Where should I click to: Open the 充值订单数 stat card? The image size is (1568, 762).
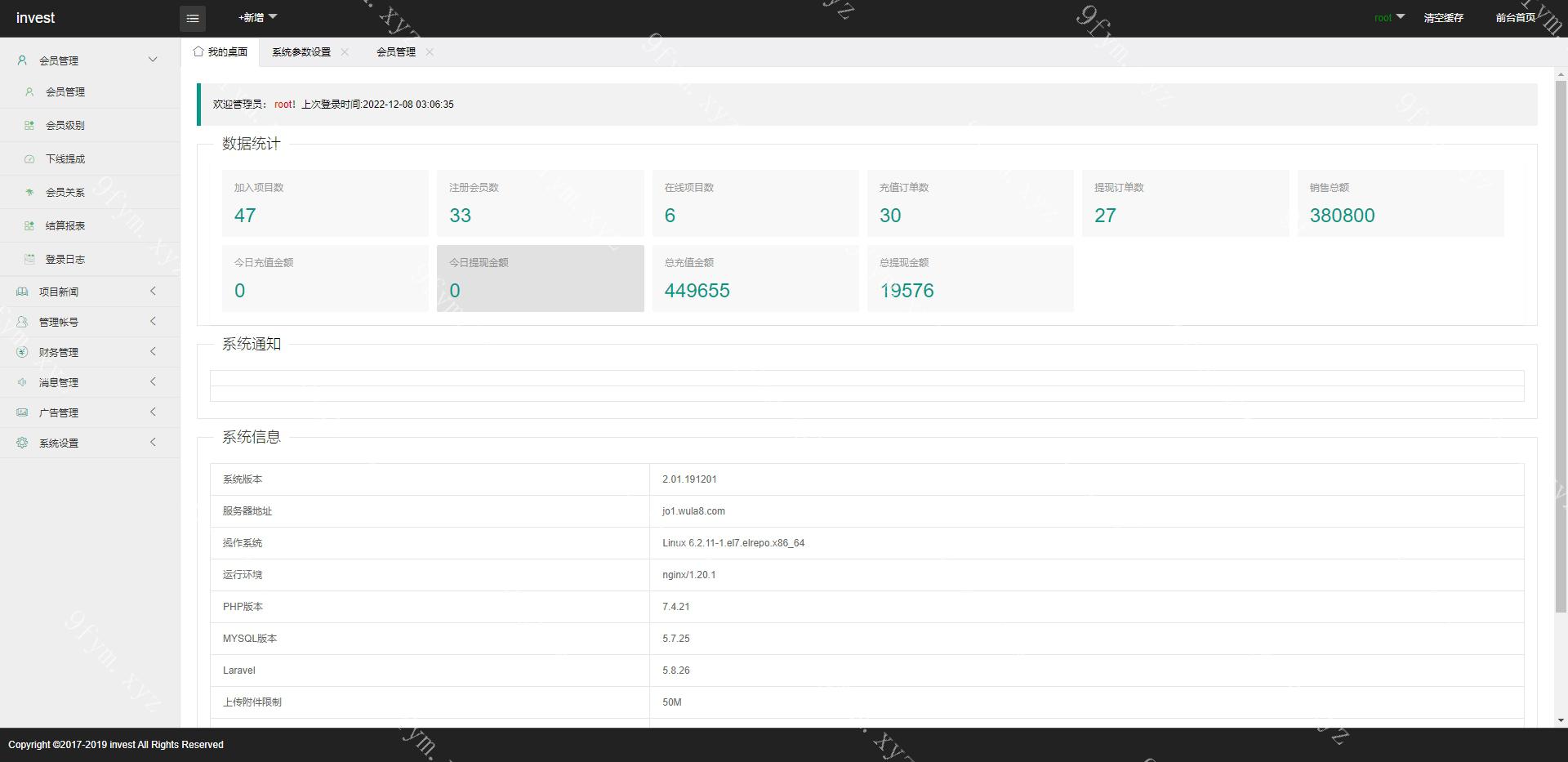pyautogui.click(x=970, y=203)
